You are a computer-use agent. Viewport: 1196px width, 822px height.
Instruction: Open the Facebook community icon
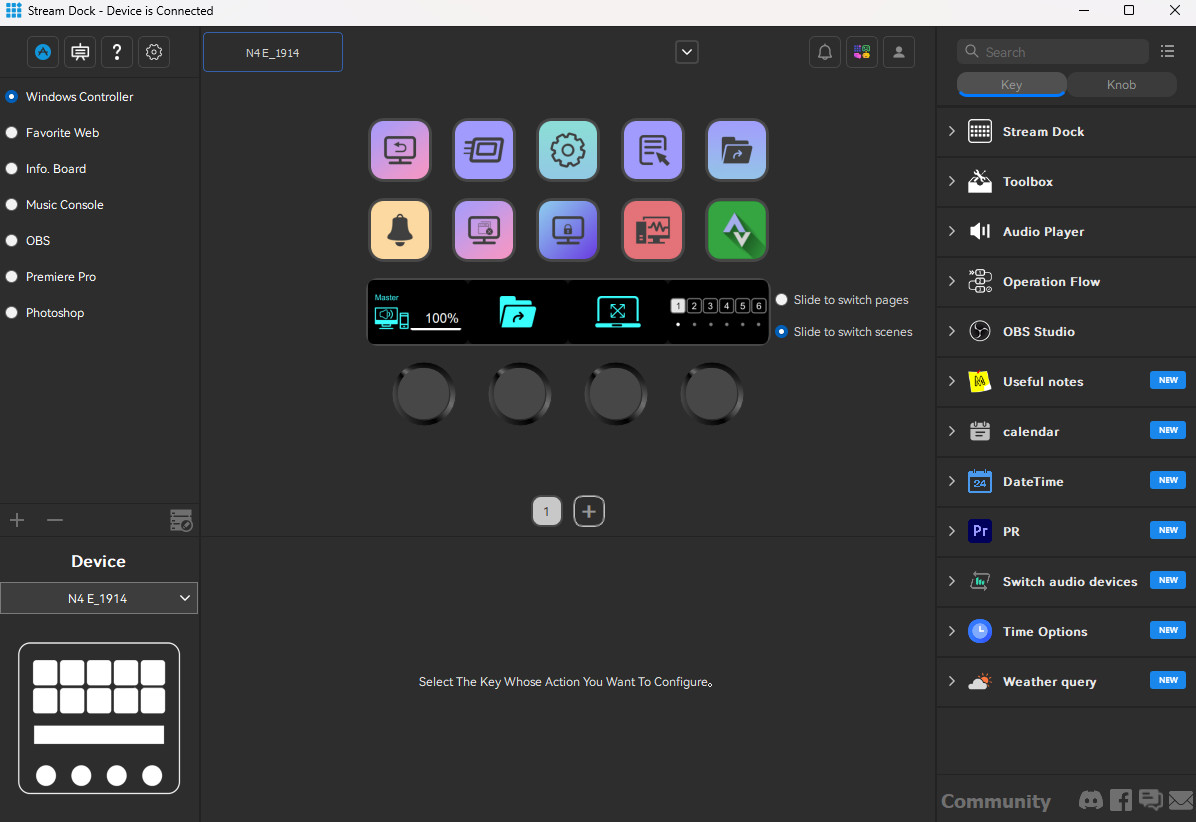(1120, 800)
